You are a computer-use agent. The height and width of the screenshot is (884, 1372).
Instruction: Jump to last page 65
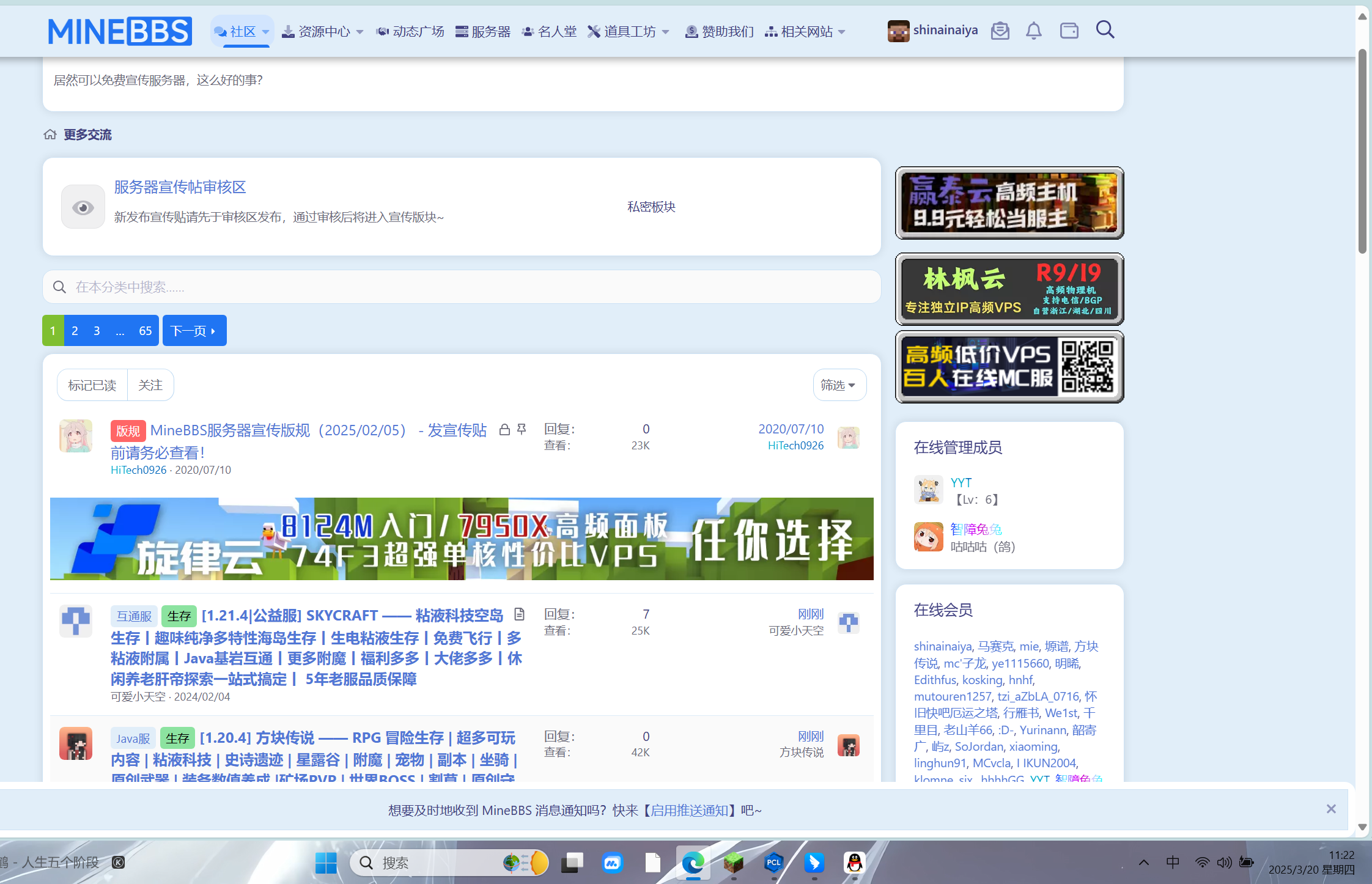146,331
